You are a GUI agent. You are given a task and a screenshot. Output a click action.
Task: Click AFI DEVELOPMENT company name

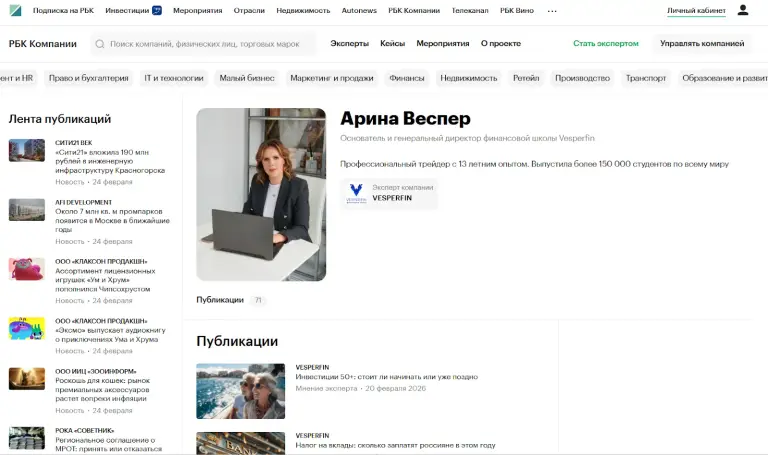click(83, 202)
